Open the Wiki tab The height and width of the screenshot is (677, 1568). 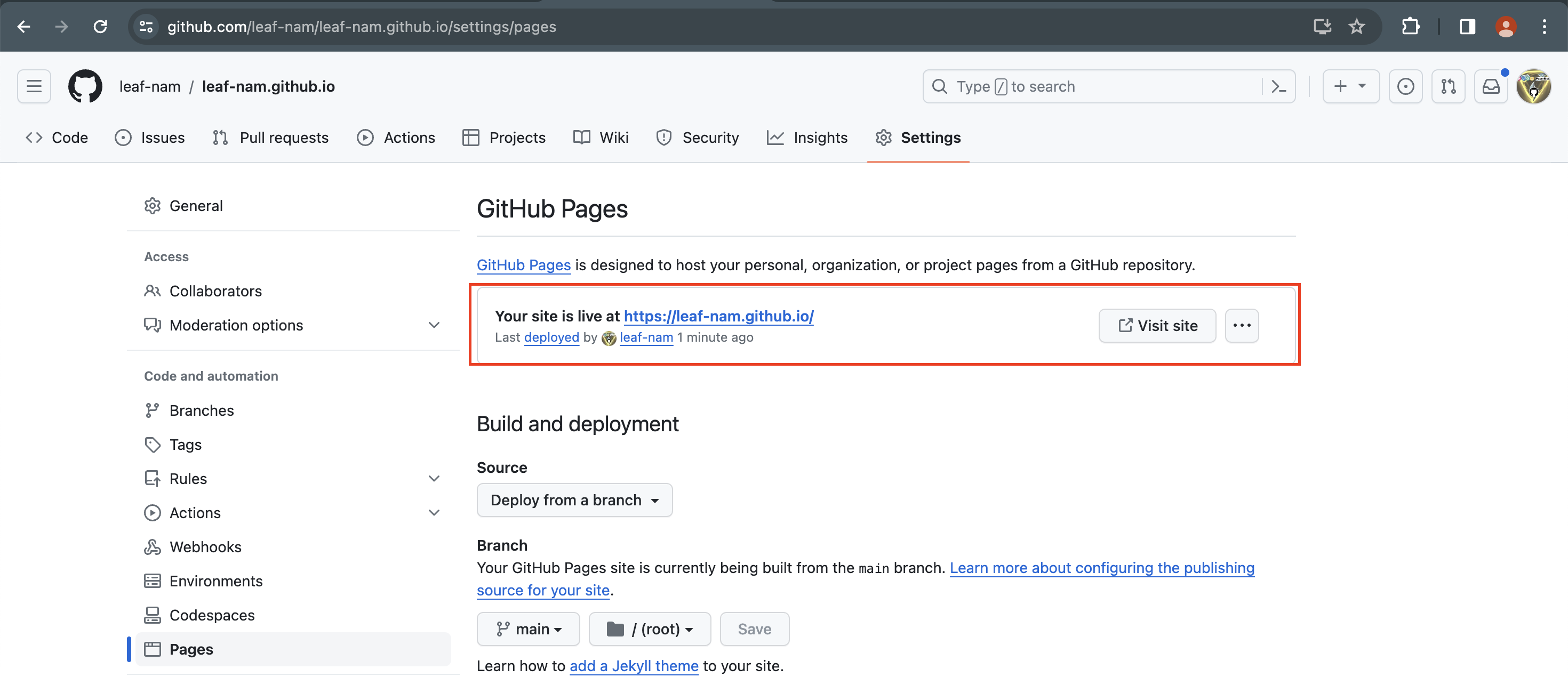pyautogui.click(x=601, y=138)
